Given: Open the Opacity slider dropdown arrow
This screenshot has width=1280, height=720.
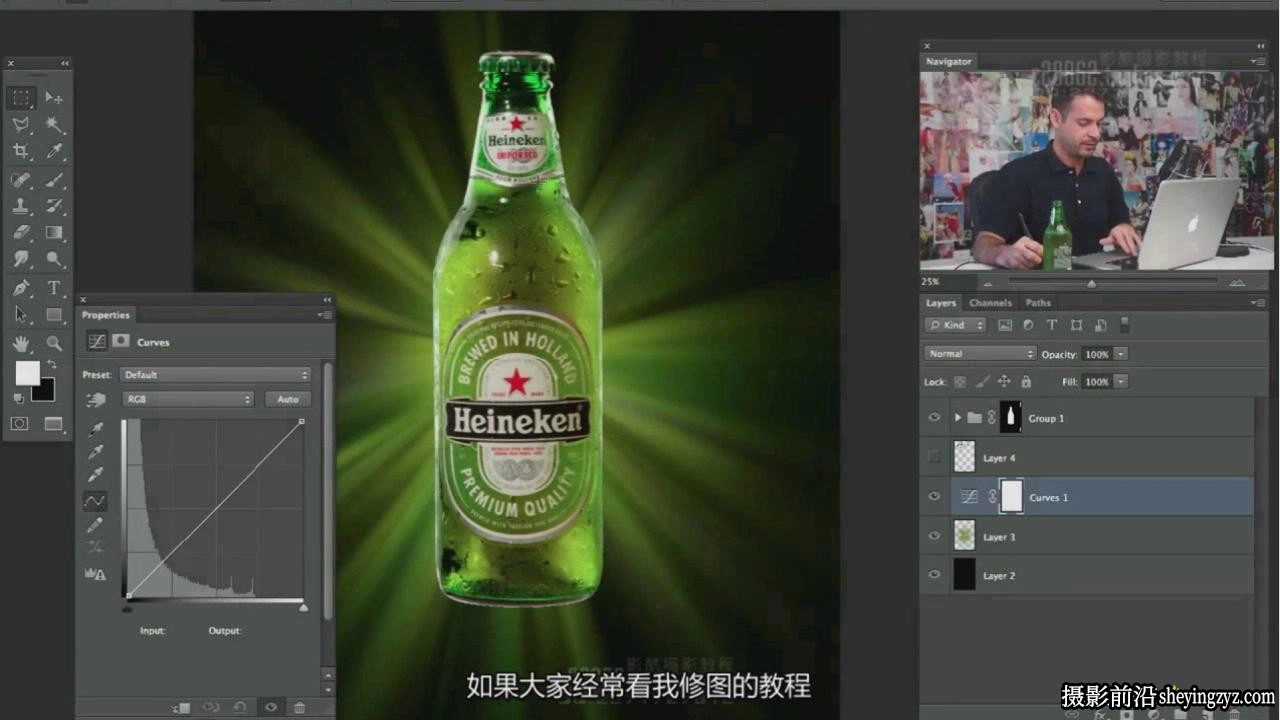Looking at the screenshot, I should (x=1121, y=354).
